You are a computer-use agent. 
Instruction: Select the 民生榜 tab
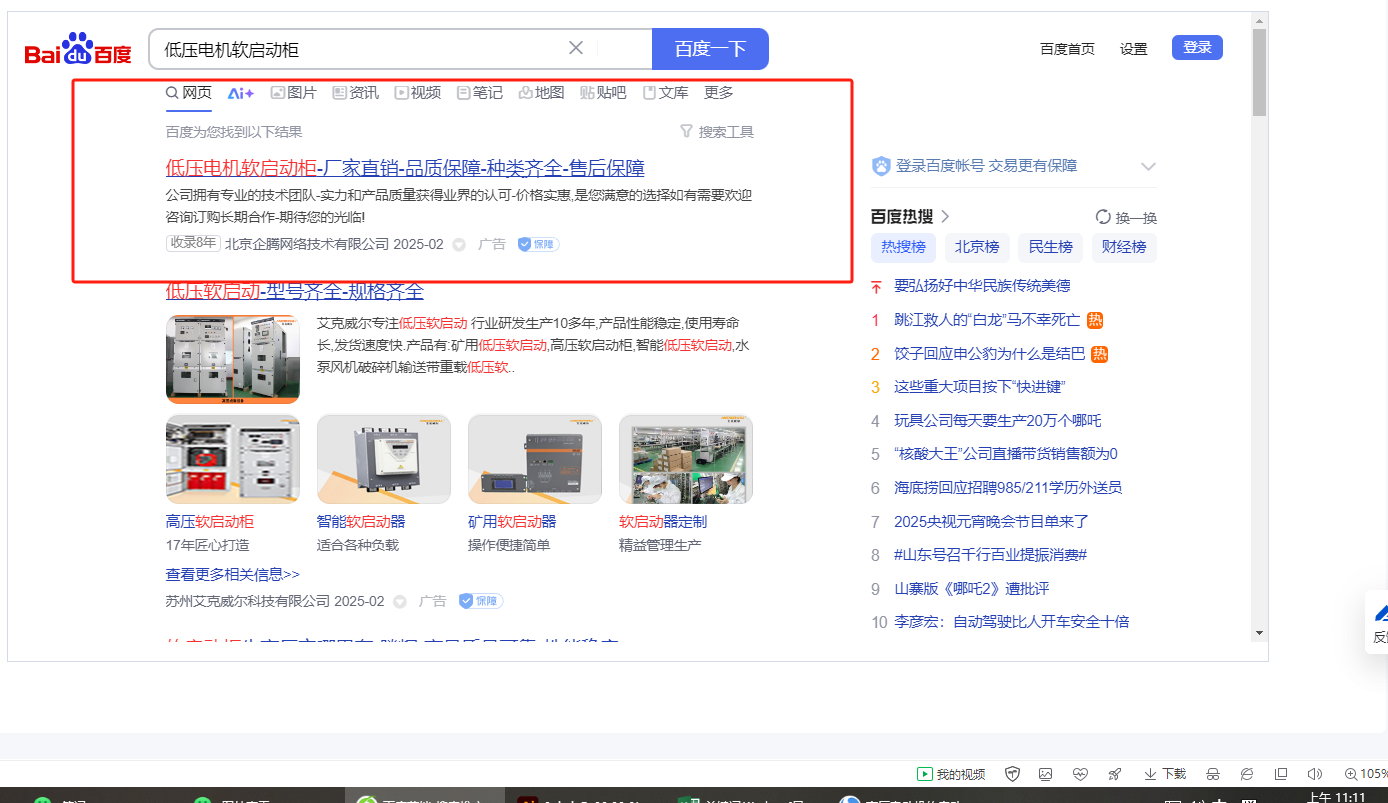pyautogui.click(x=1051, y=247)
